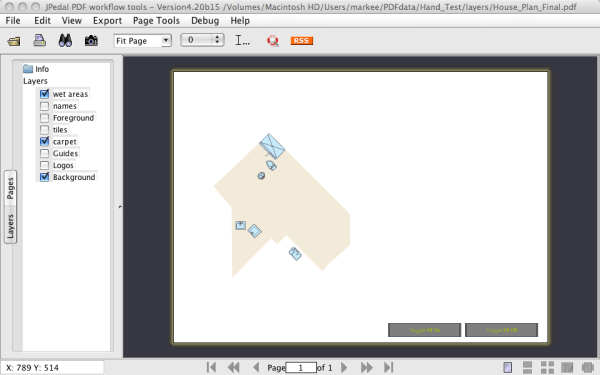This screenshot has height=375, width=600.
Task: Click the rotation value stepper arrows
Action: (x=217, y=40)
